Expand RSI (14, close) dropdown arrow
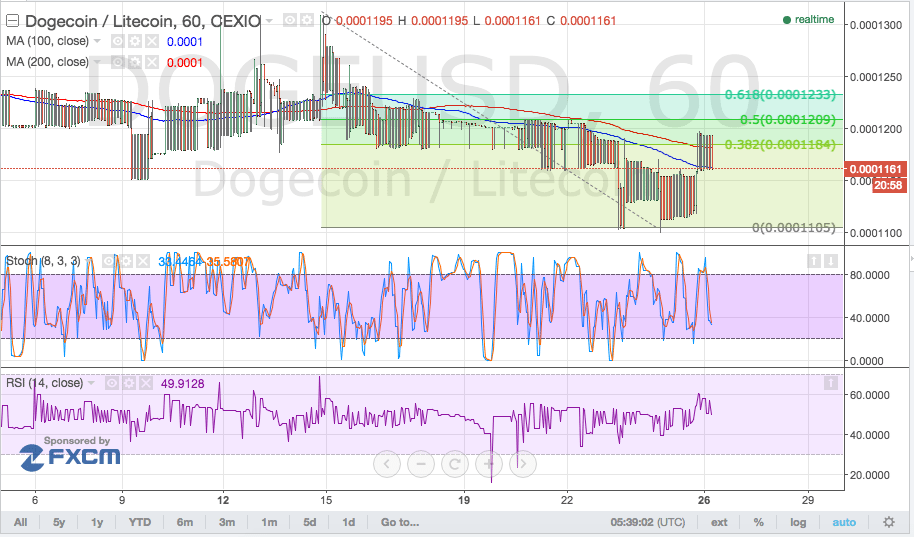This screenshot has width=914, height=537. click(91, 383)
